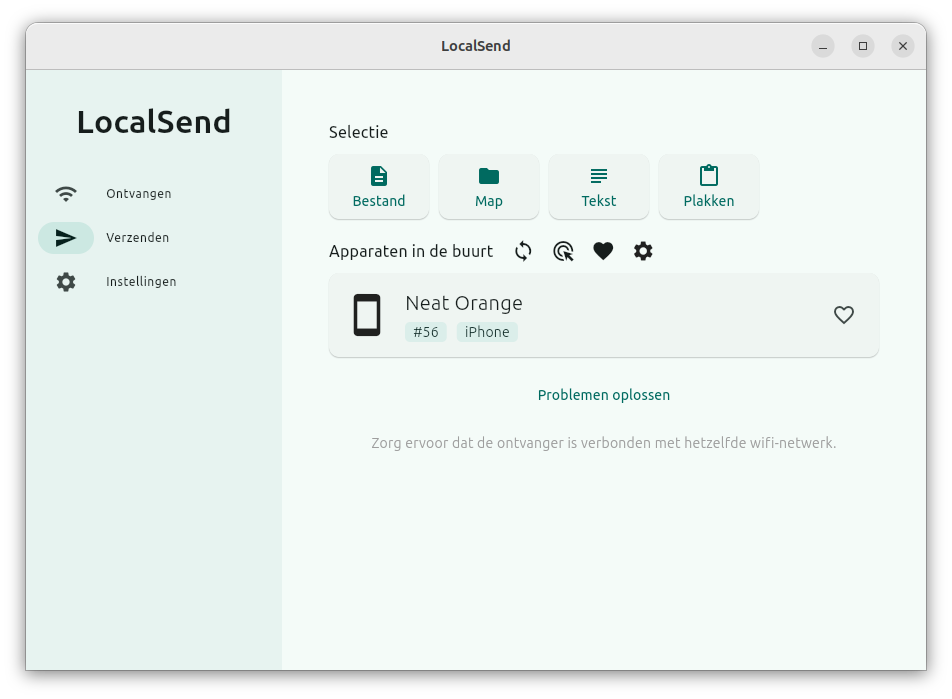This screenshot has height=699, width=952.
Task: Open the Problemen oplossen link
Action: [604, 395]
